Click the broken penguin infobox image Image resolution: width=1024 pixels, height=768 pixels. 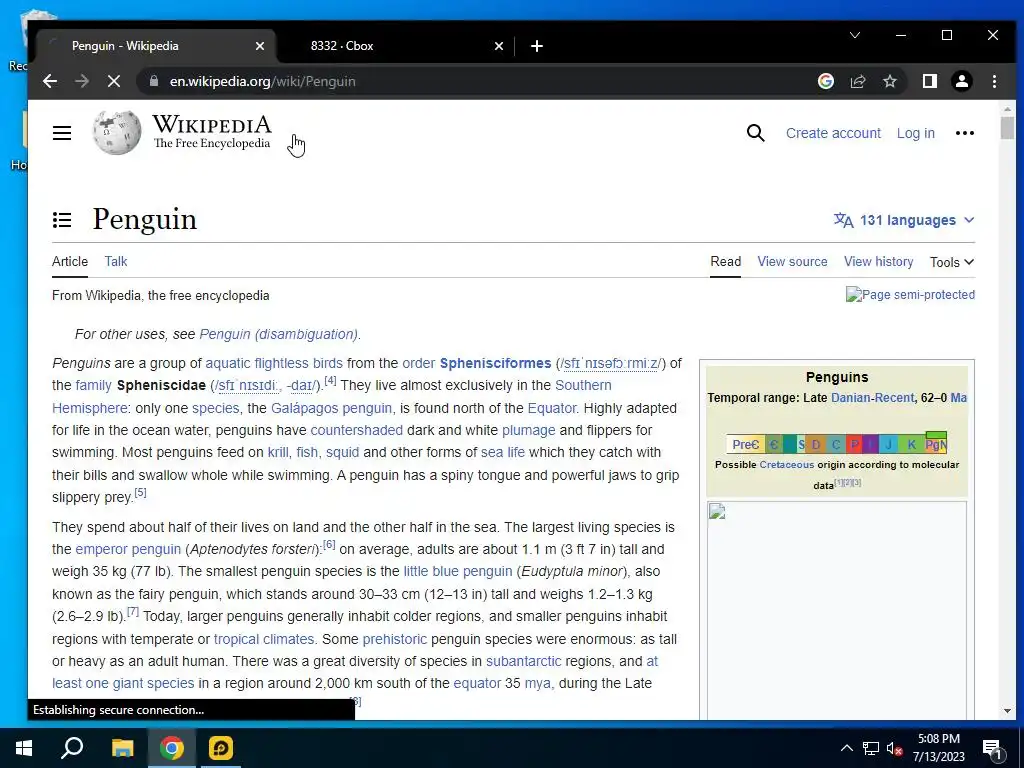click(x=837, y=610)
